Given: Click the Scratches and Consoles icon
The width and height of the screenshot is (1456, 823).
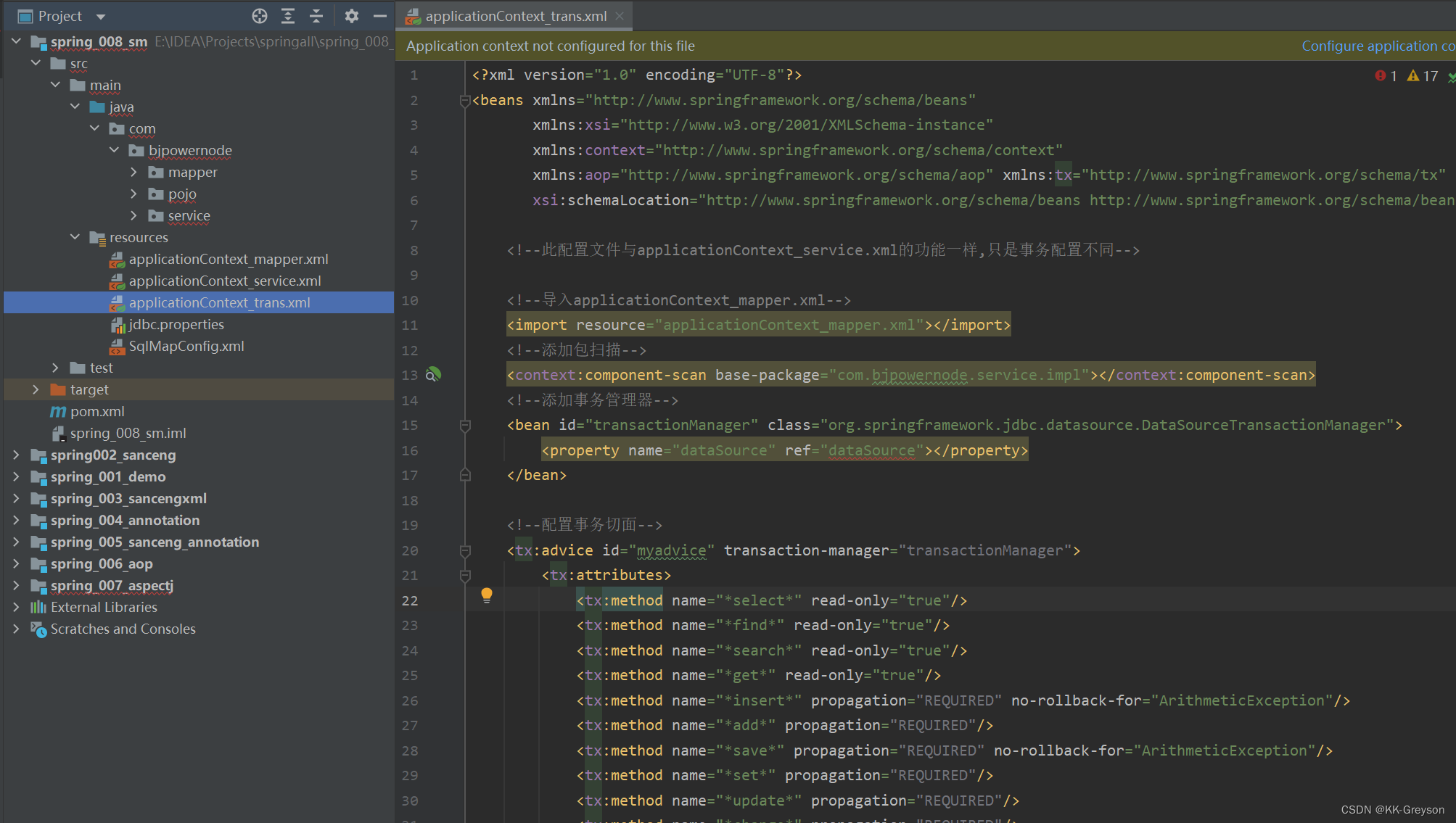Looking at the screenshot, I should point(38,629).
